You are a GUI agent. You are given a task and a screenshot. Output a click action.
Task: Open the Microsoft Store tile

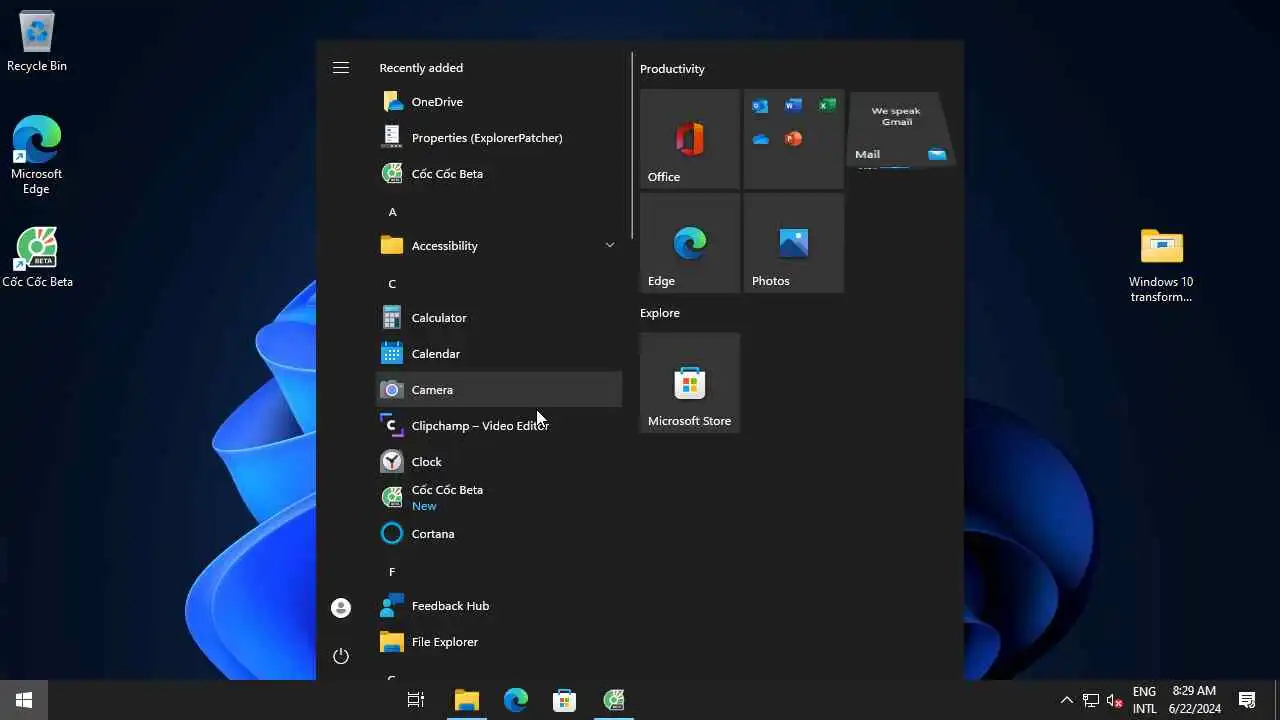[x=690, y=383]
